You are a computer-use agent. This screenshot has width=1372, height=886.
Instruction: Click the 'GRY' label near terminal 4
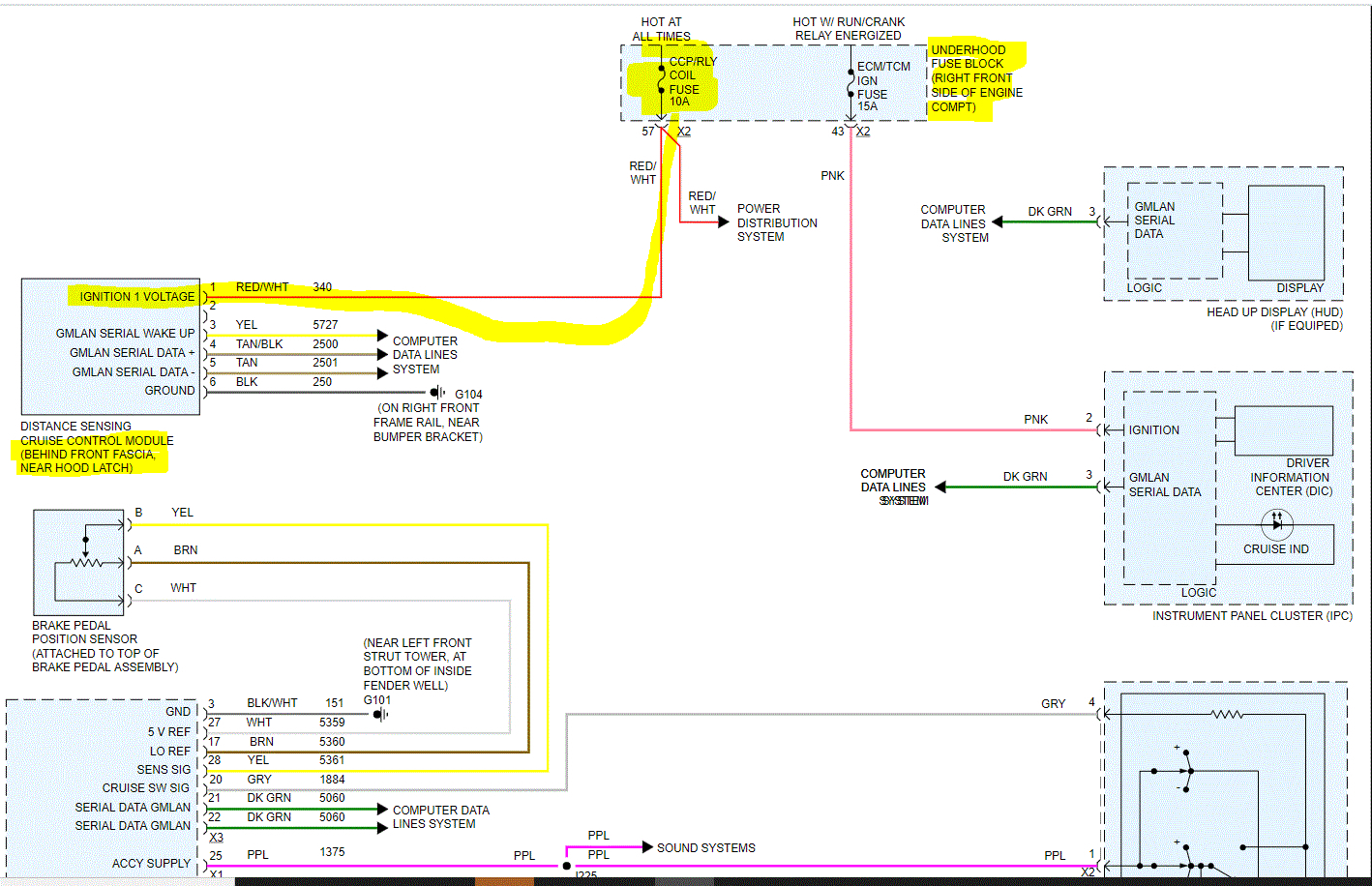(1054, 704)
